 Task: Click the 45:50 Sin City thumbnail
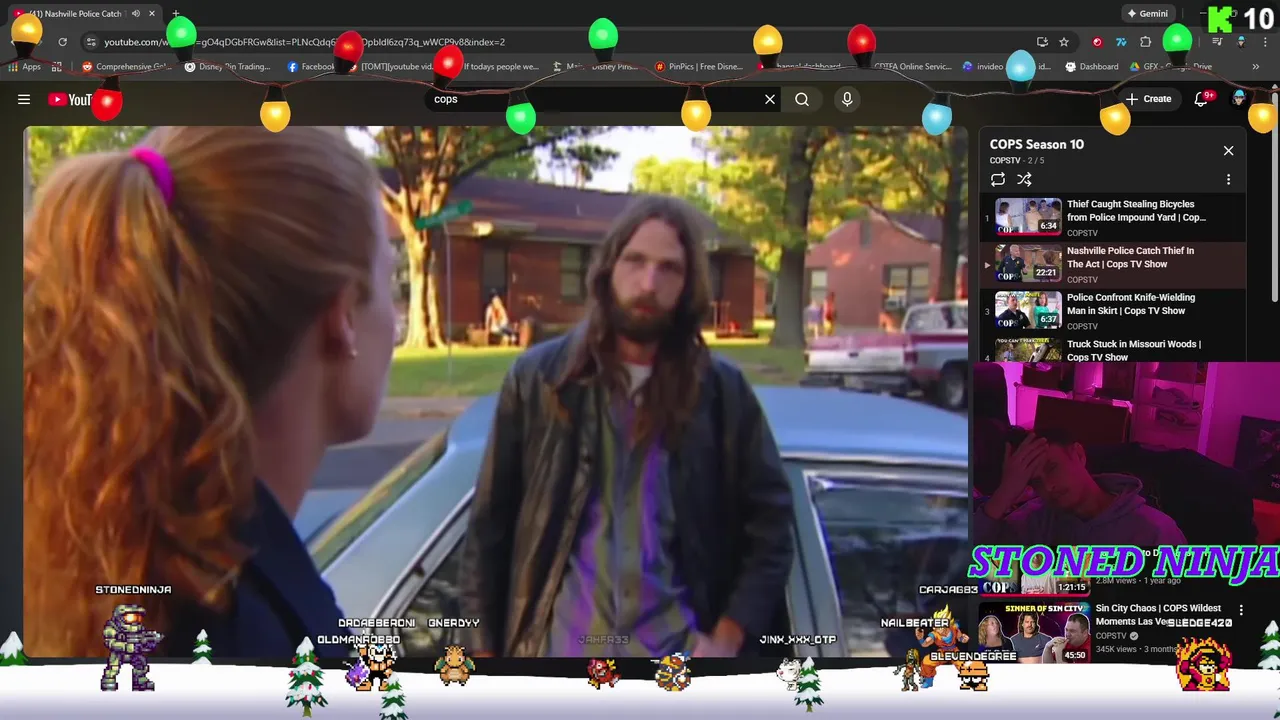(1034, 632)
